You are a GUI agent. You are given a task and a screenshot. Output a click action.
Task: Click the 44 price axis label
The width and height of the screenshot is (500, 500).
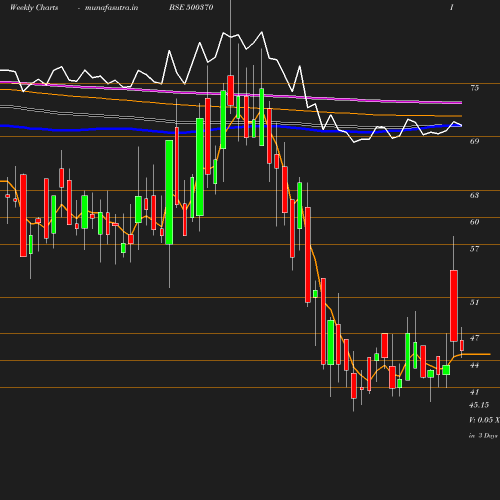click(x=474, y=365)
